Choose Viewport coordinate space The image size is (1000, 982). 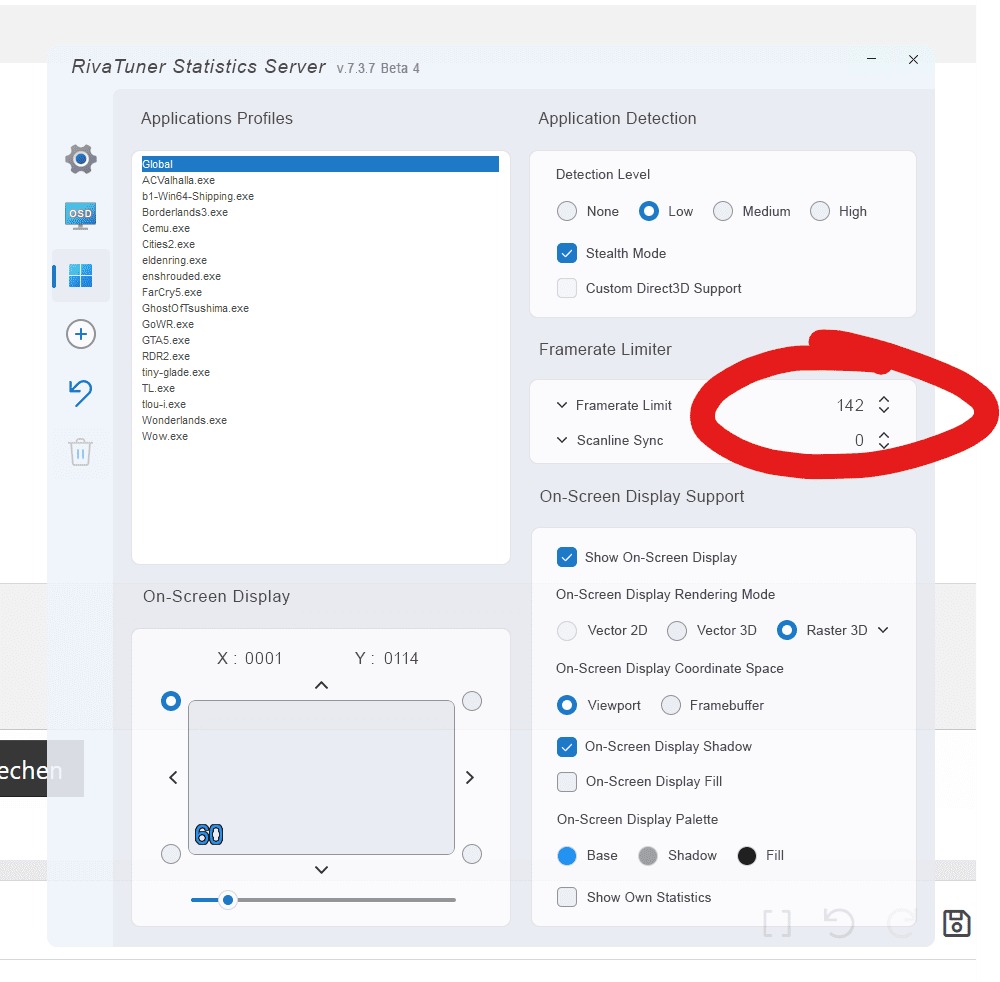click(566, 705)
